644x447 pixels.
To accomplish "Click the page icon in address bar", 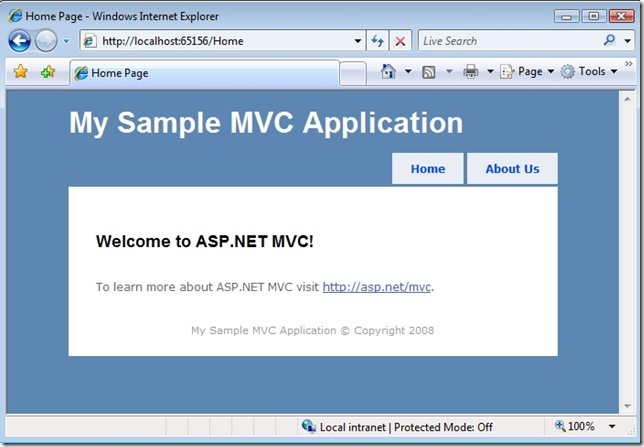I will tap(90, 41).
